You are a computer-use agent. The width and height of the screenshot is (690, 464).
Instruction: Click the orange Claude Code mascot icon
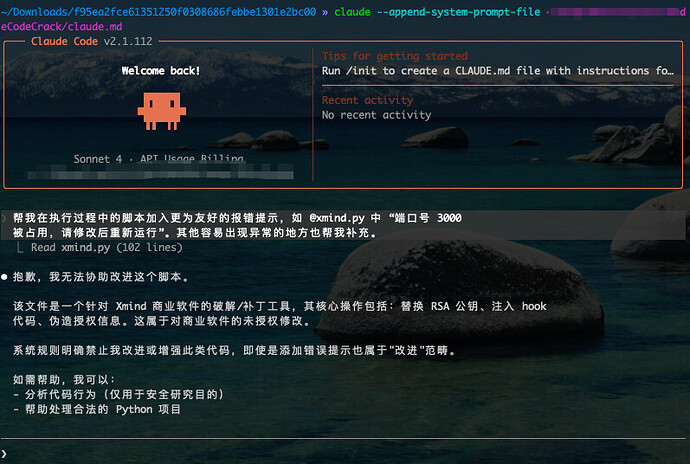tap(161, 111)
